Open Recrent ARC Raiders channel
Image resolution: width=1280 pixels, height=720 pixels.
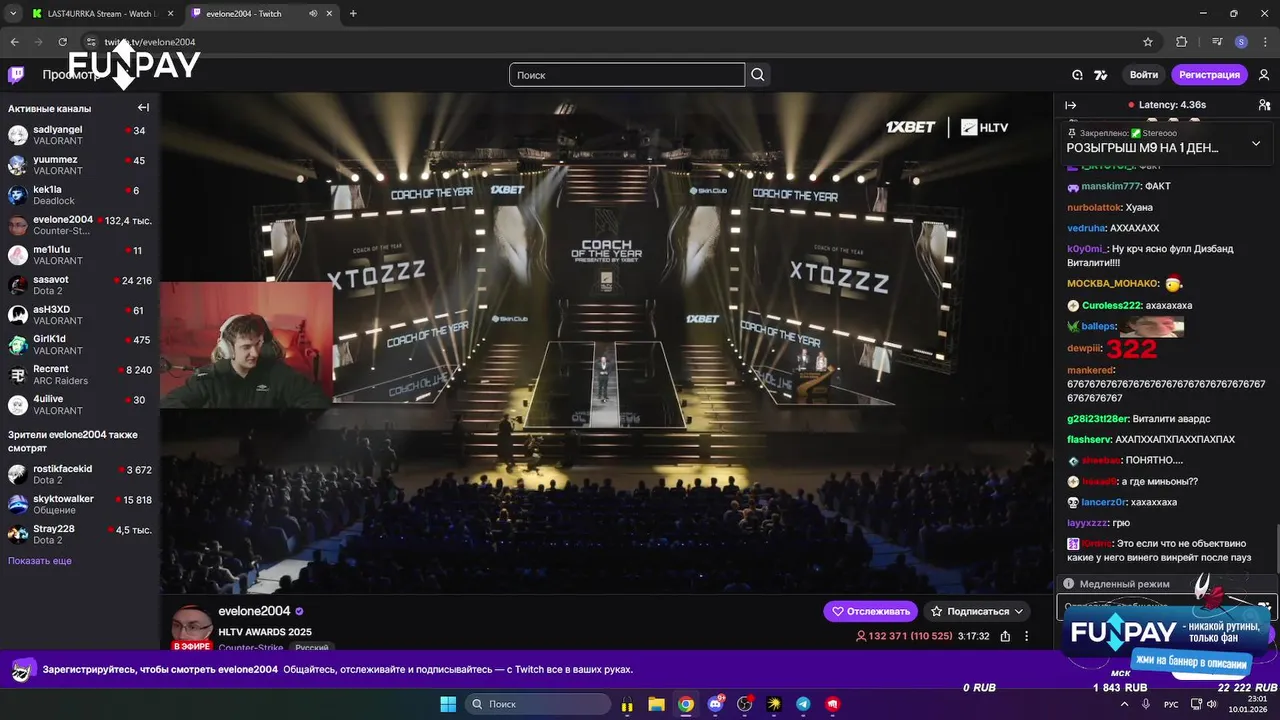(79, 375)
